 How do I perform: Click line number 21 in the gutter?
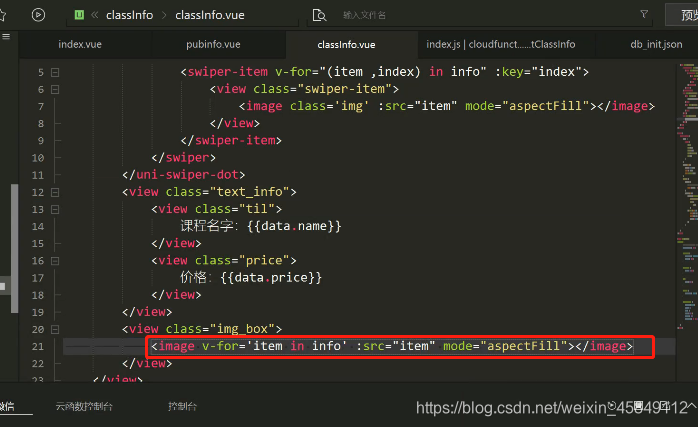click(38, 346)
